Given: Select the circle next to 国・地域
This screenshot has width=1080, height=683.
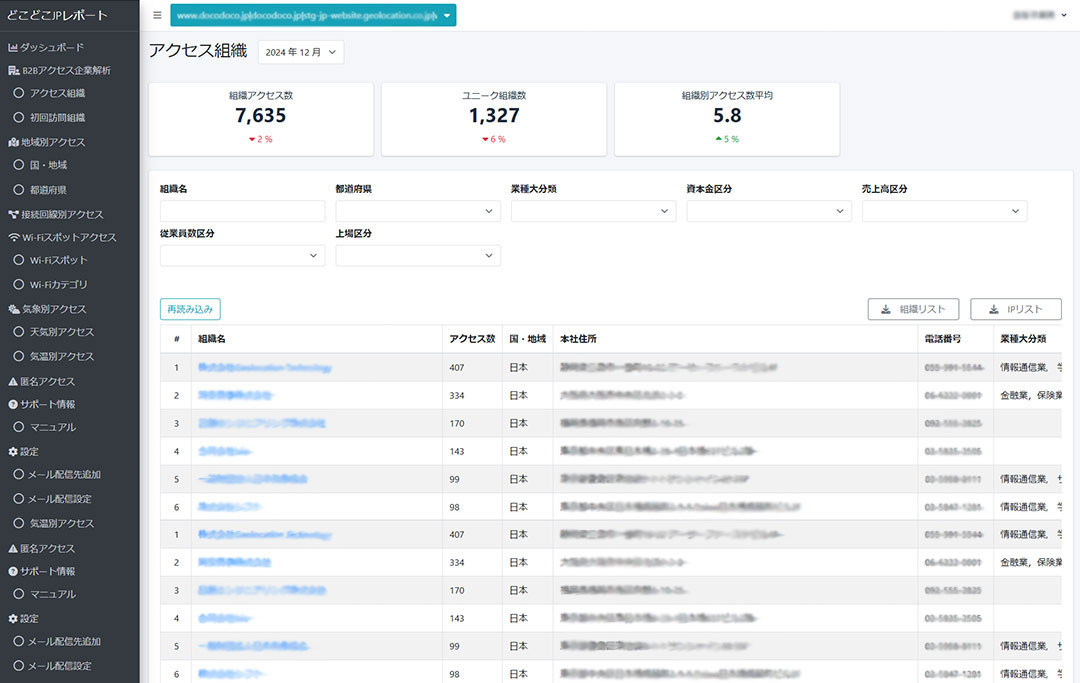Looking at the screenshot, I should click(19, 165).
